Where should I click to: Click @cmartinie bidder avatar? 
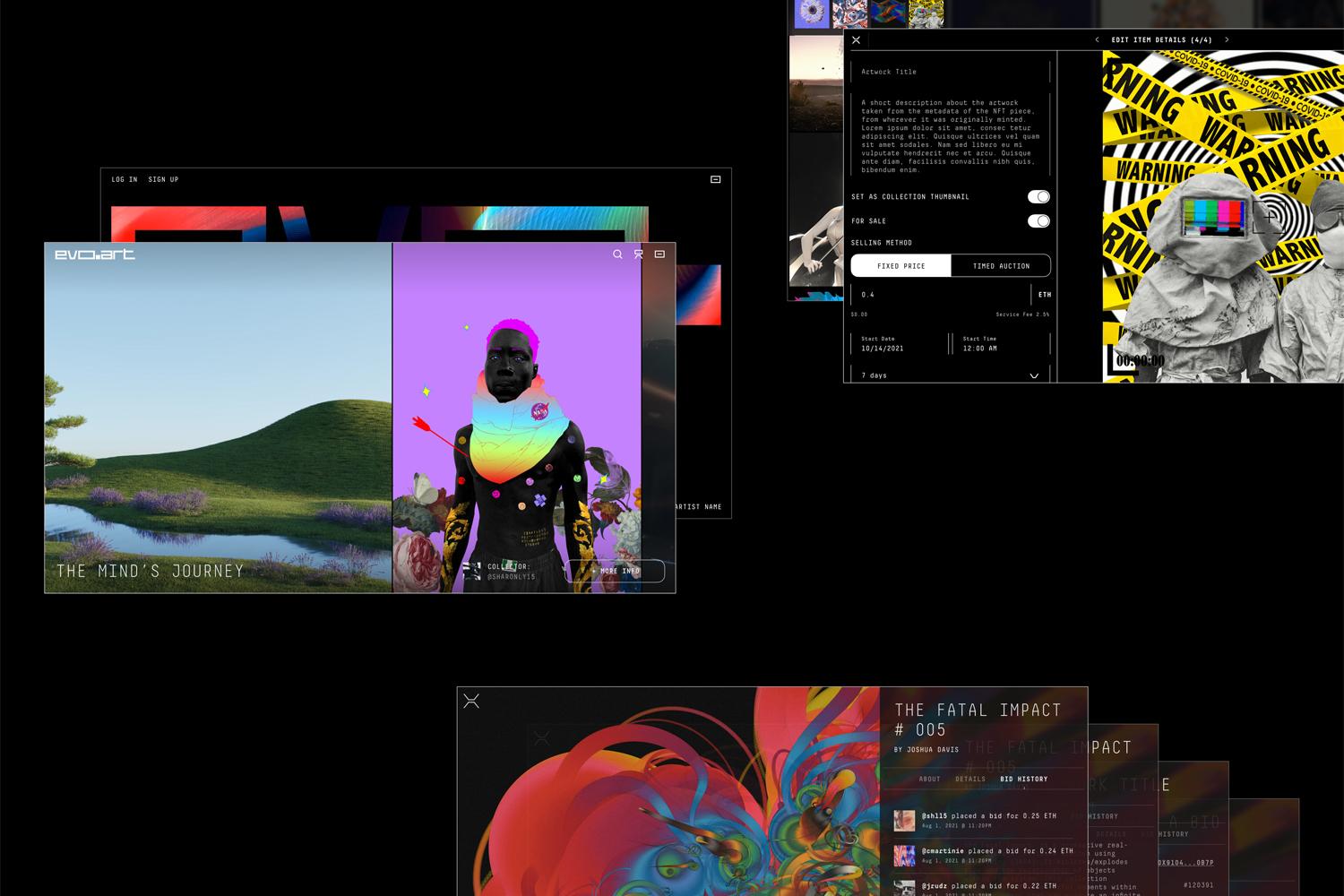[x=905, y=855]
